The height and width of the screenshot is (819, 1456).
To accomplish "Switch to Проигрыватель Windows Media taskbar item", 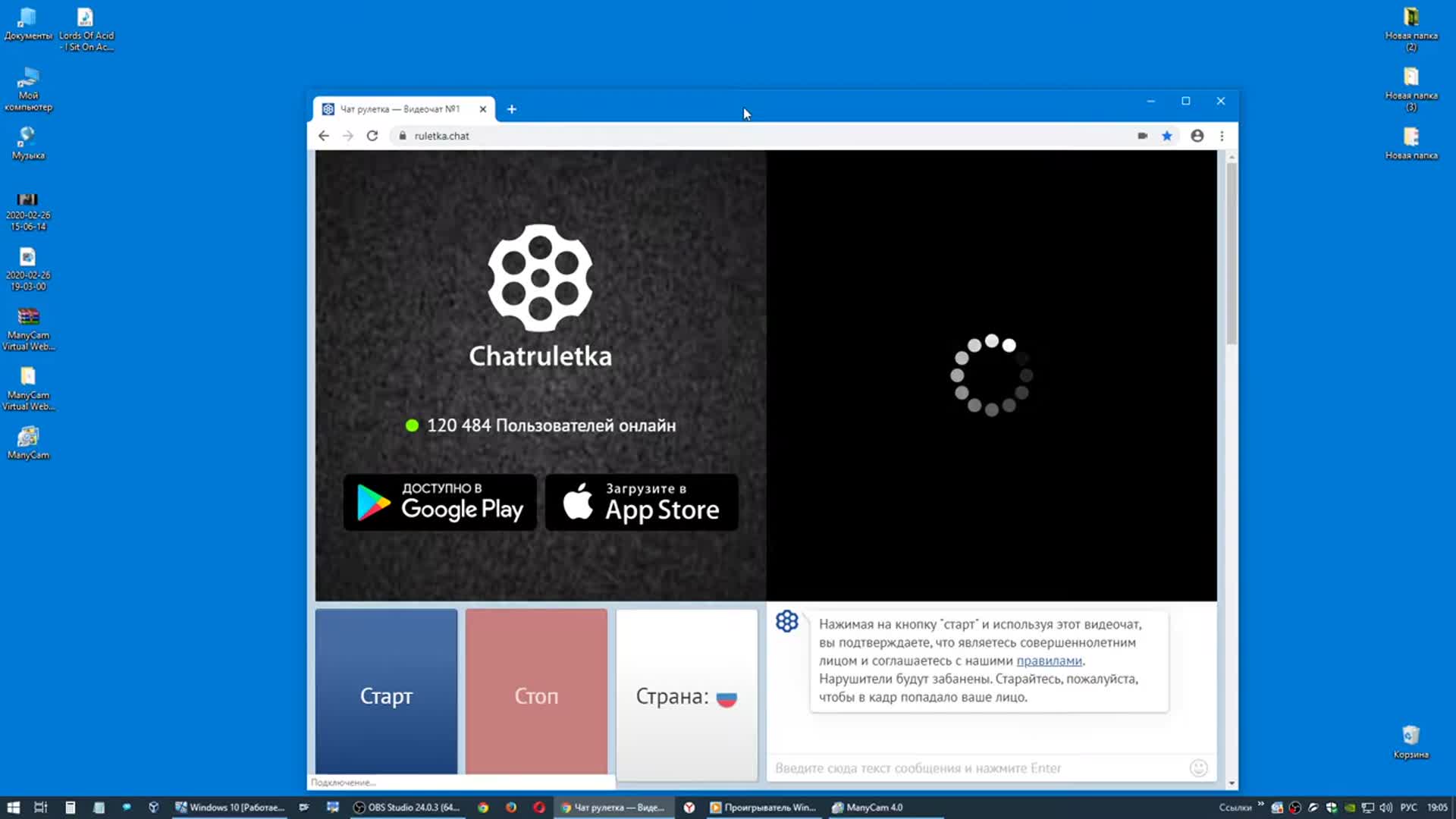I will tap(764, 808).
